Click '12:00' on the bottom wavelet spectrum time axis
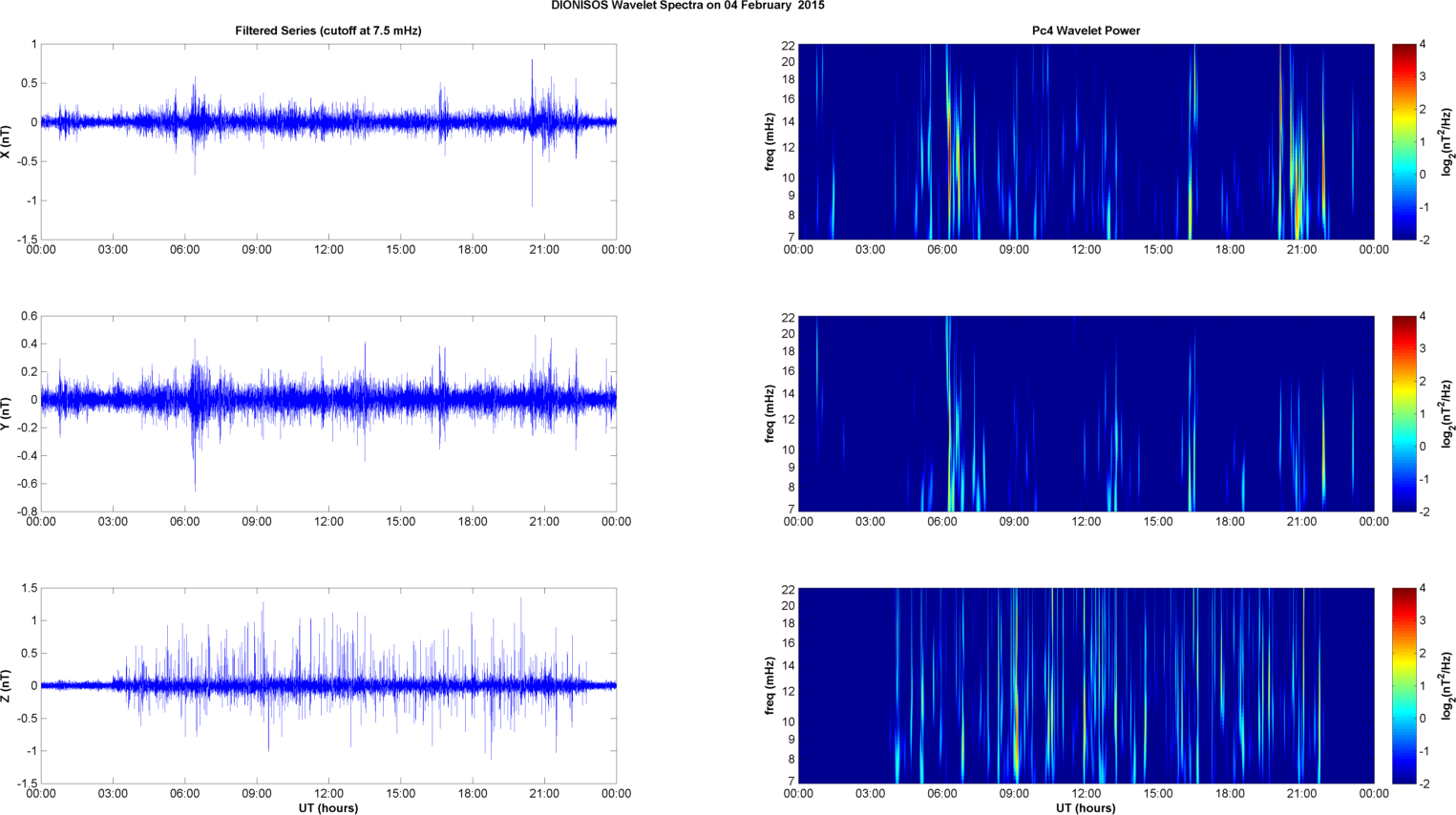This screenshot has width=1456, height=815. [x=1086, y=794]
